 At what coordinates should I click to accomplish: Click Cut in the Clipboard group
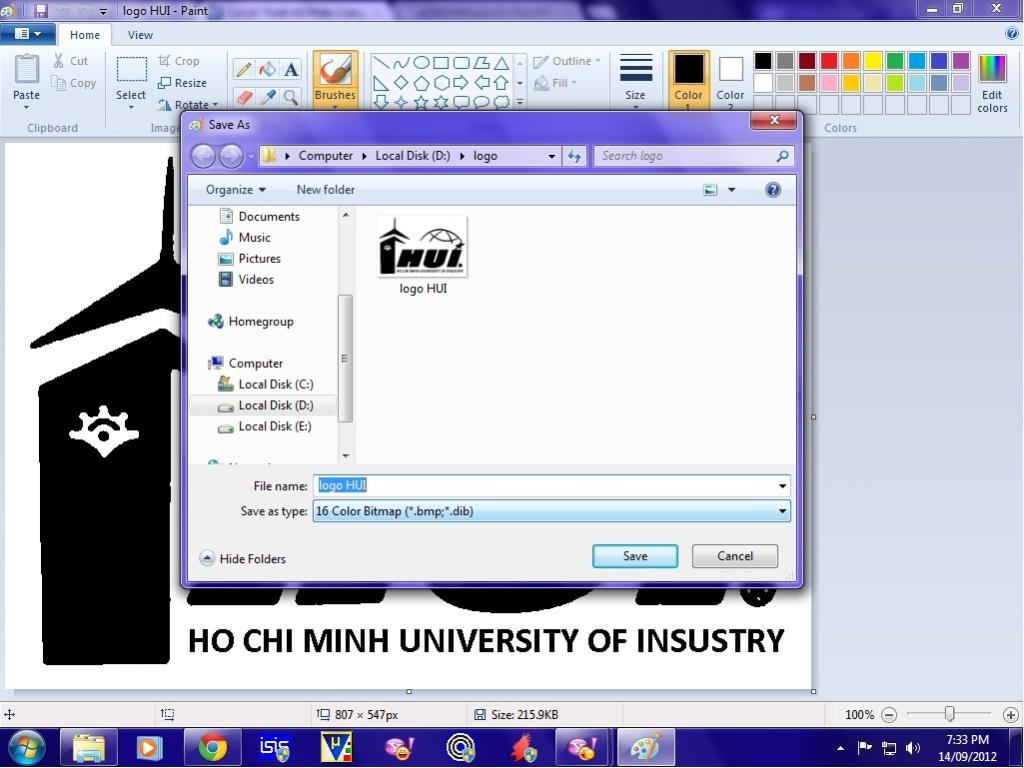coord(70,61)
